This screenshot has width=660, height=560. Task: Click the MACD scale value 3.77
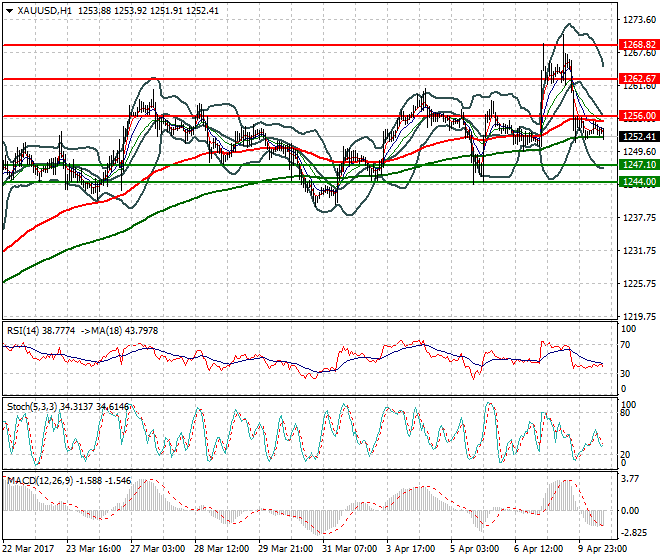630,479
